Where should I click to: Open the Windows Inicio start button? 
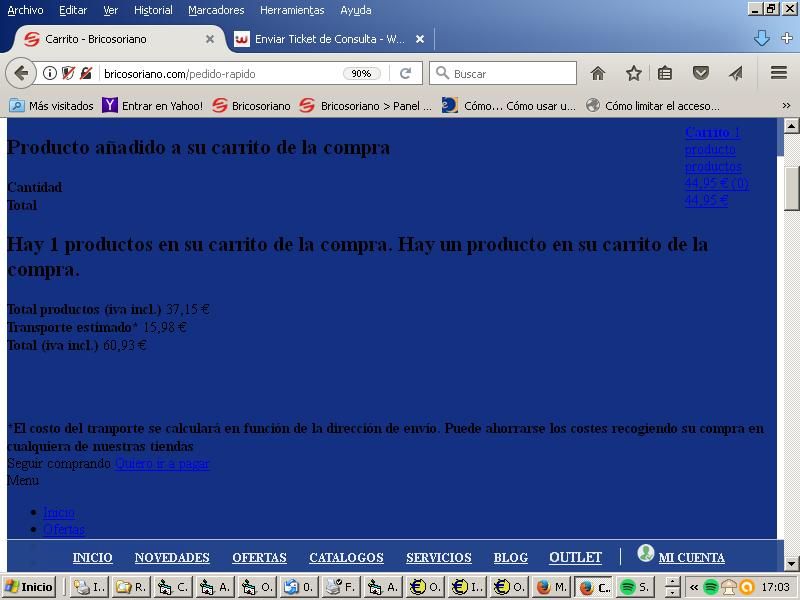[x=29, y=587]
